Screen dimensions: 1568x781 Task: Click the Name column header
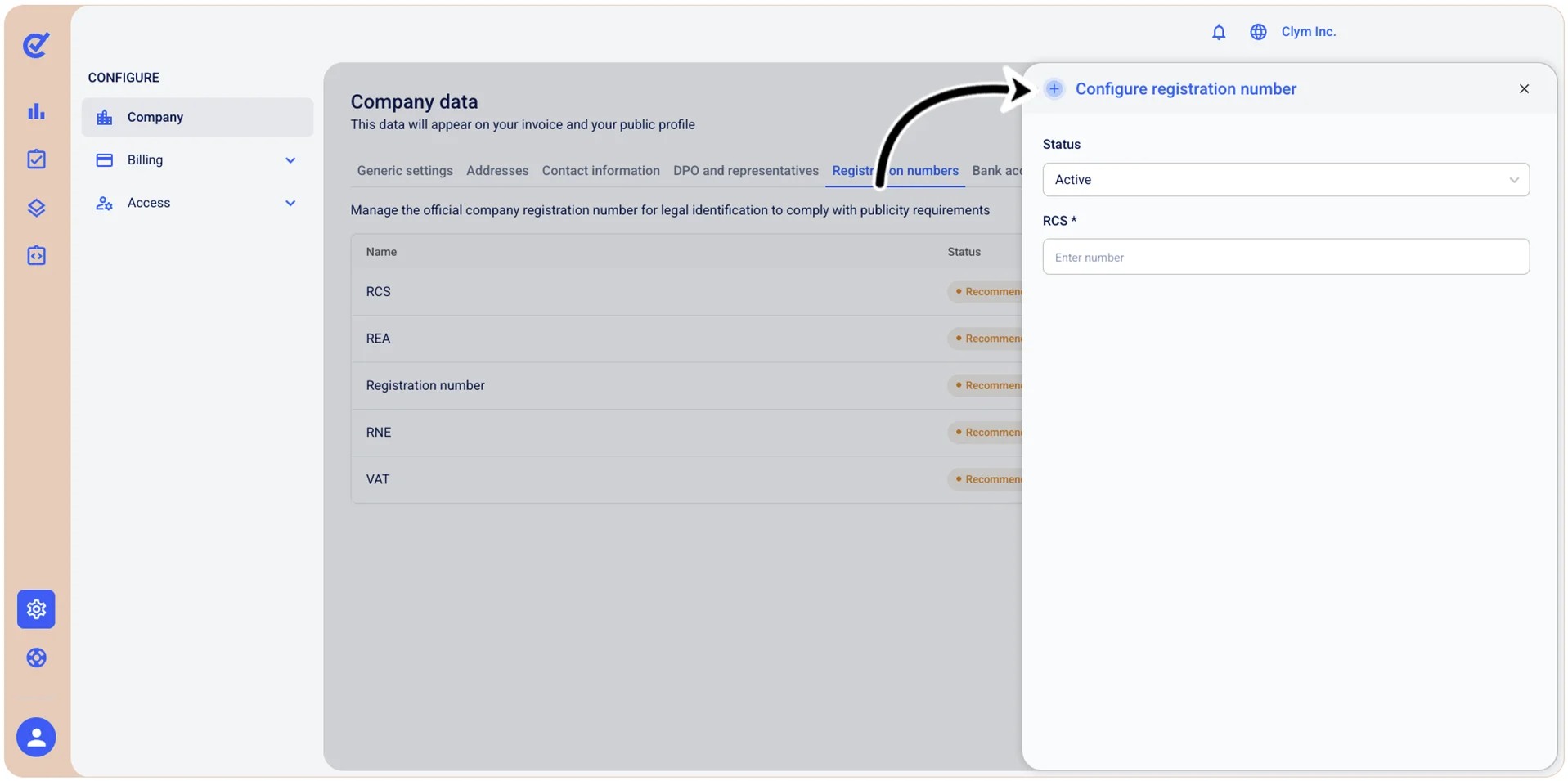pyautogui.click(x=381, y=252)
